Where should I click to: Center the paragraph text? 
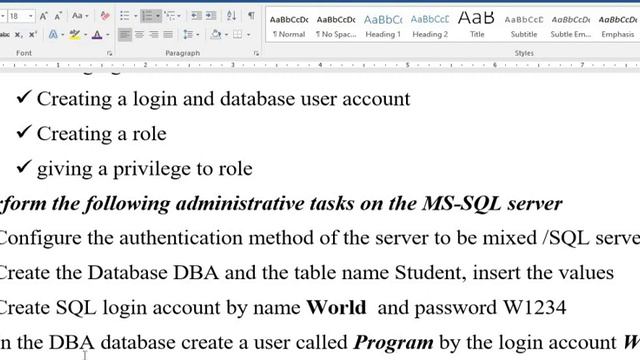tap(139, 35)
